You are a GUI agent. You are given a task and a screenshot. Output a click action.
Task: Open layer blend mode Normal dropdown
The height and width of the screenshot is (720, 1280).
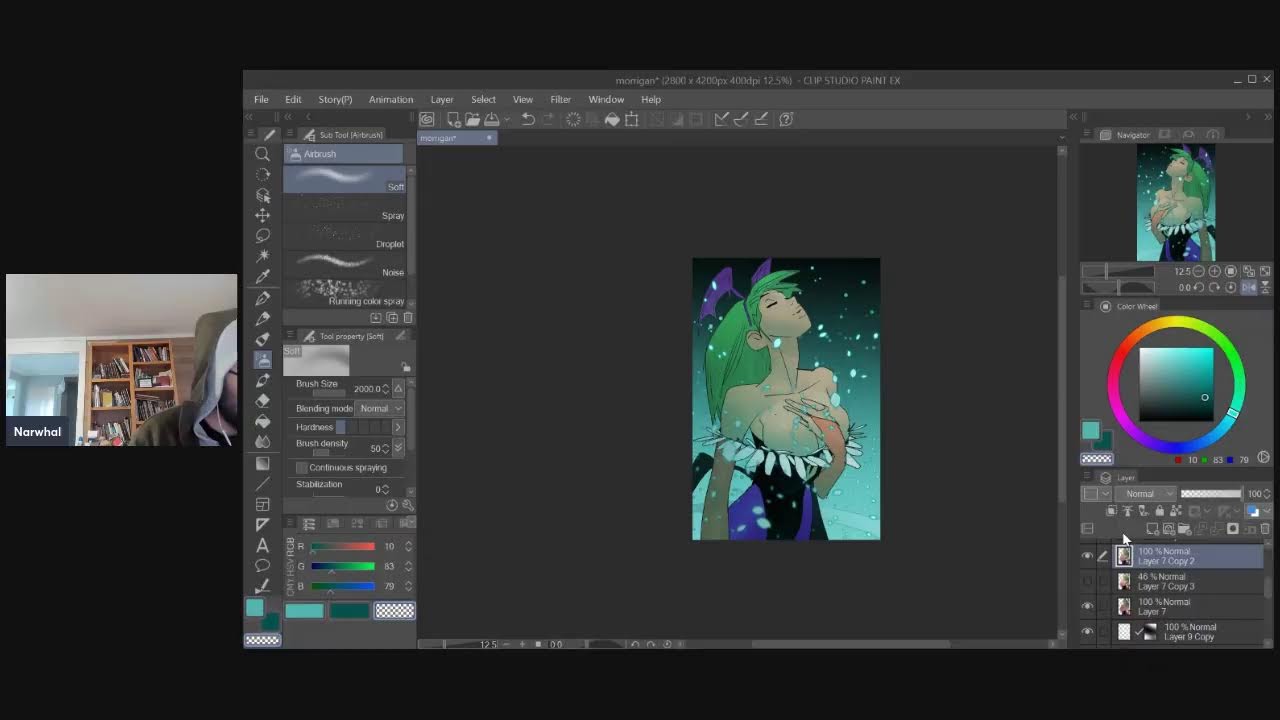click(1145, 494)
